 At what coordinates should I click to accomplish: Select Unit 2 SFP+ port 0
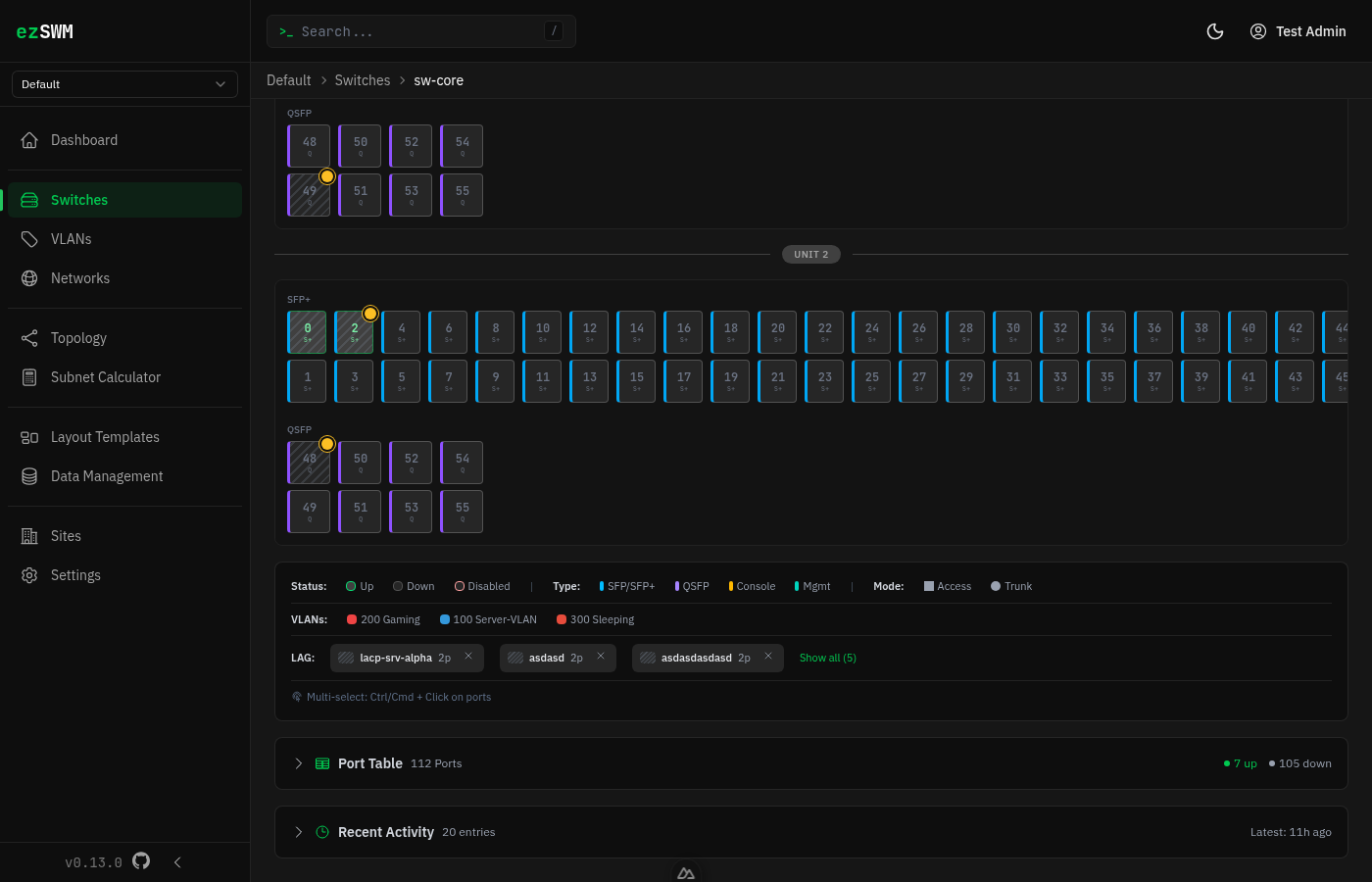tap(307, 332)
